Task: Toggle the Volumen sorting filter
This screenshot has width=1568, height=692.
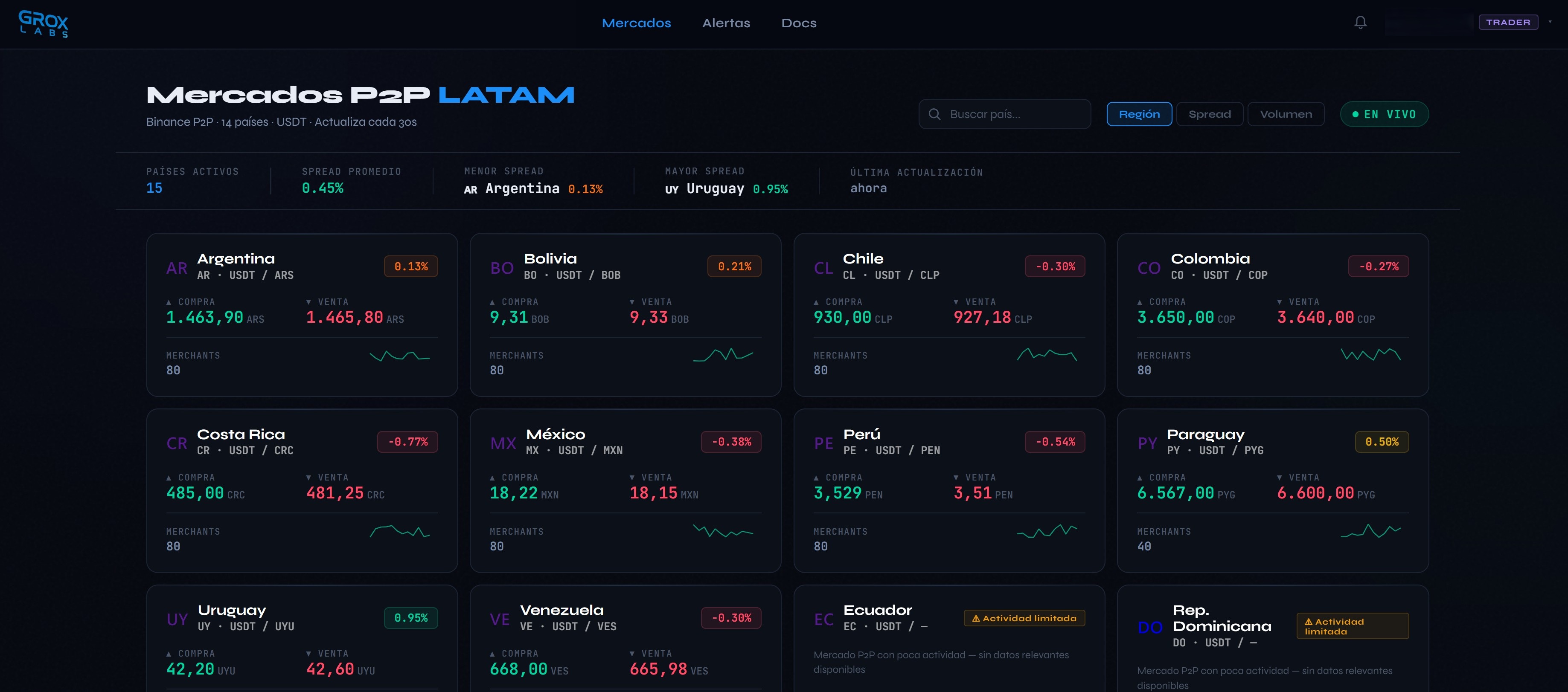Action: [1286, 114]
